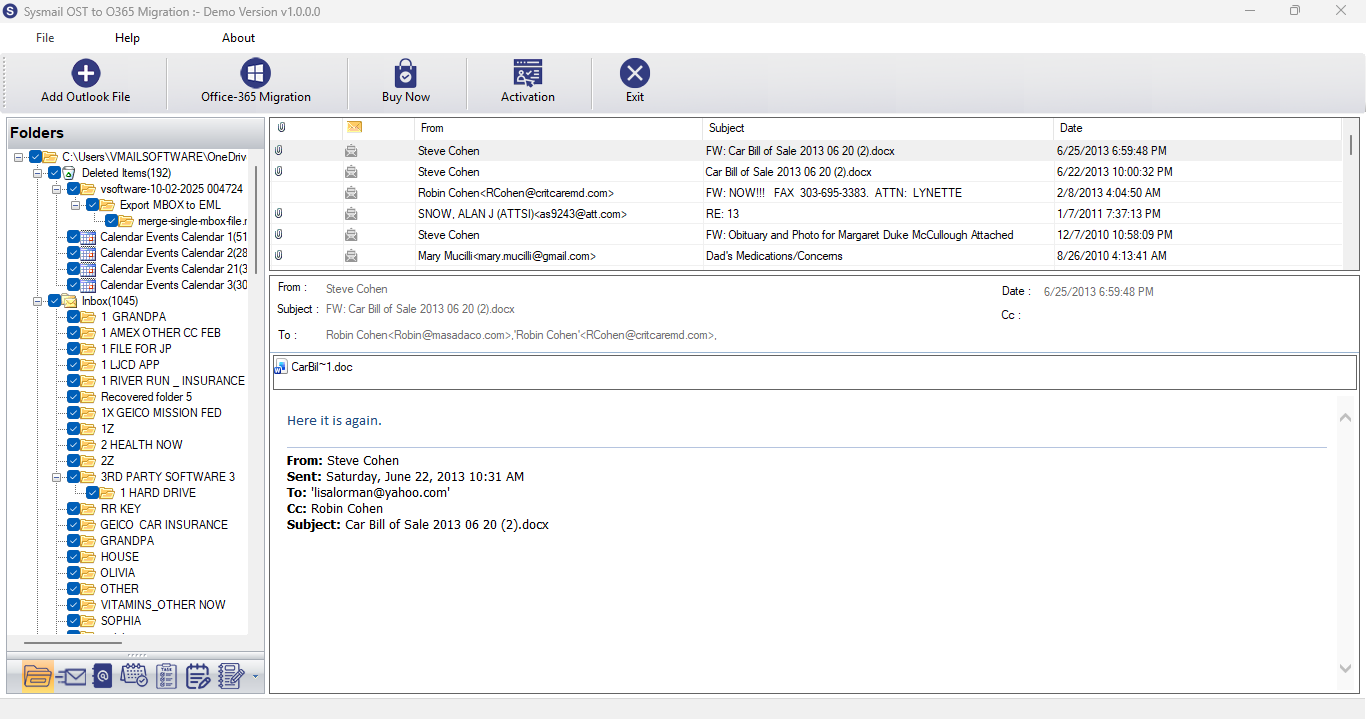Click the Exit X icon

click(x=635, y=73)
